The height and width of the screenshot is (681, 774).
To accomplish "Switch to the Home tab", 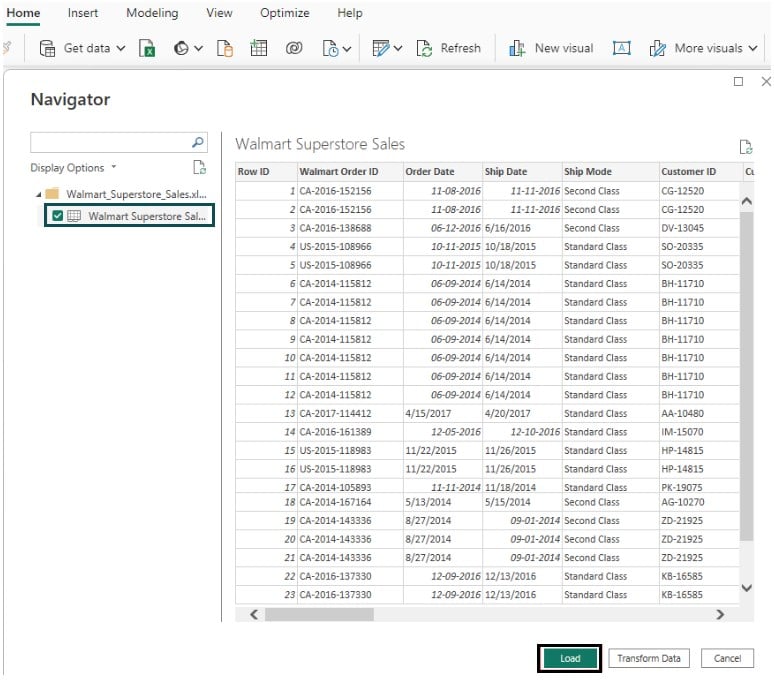I will (23, 13).
